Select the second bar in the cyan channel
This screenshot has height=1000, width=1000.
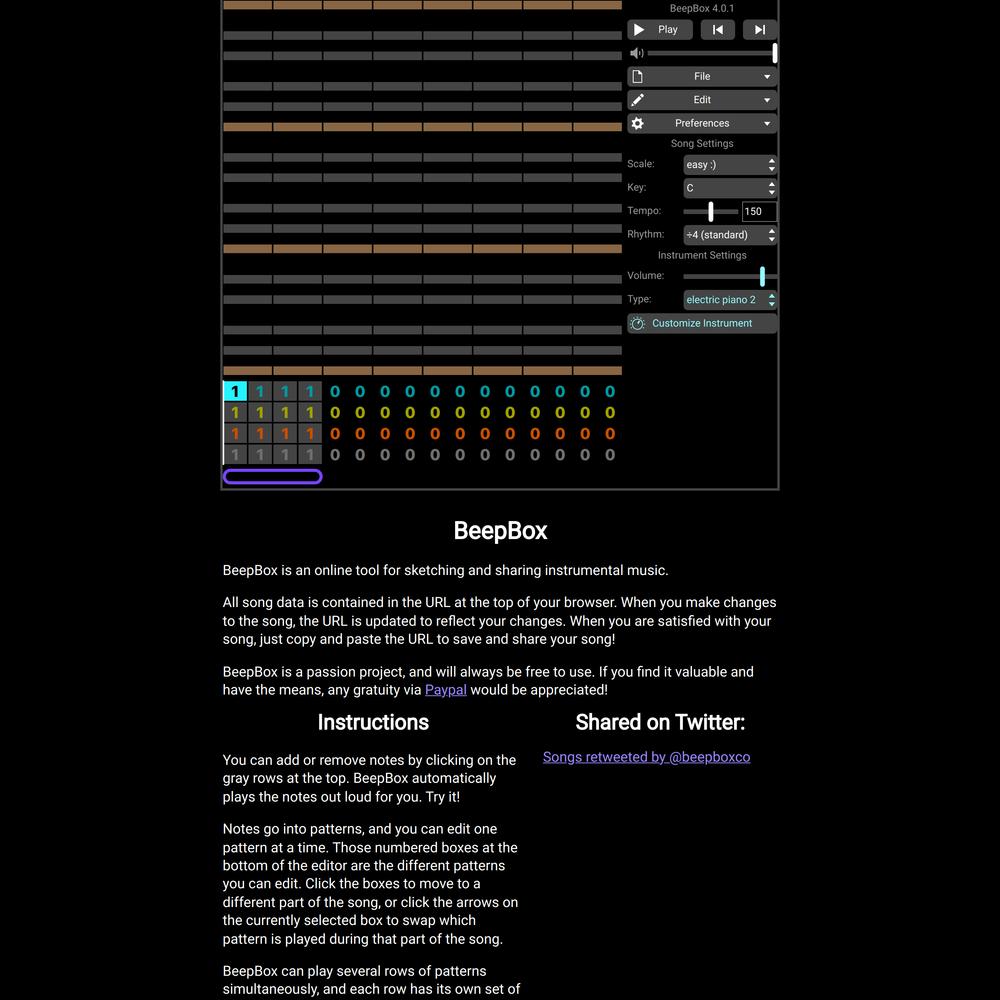coord(260,391)
